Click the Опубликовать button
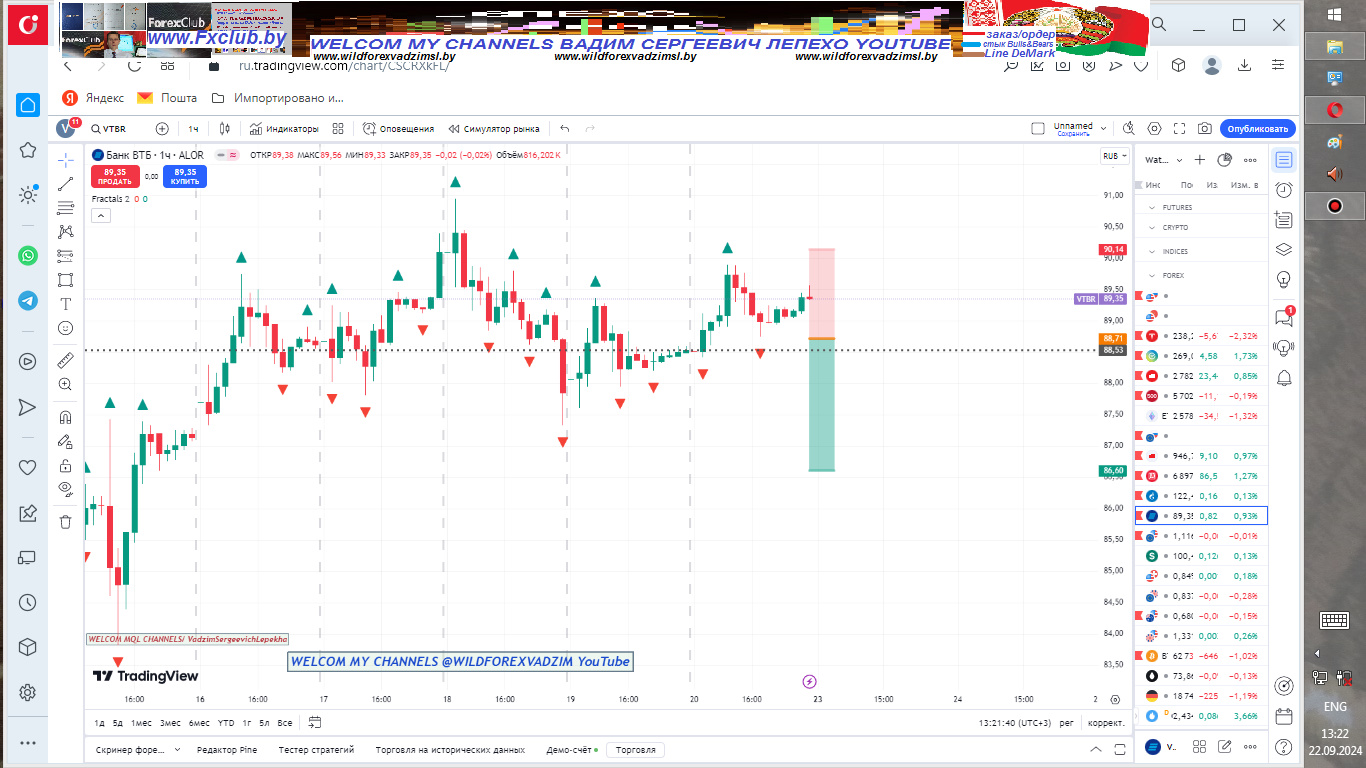Screen dimensions: 1366x768 [1258, 129]
